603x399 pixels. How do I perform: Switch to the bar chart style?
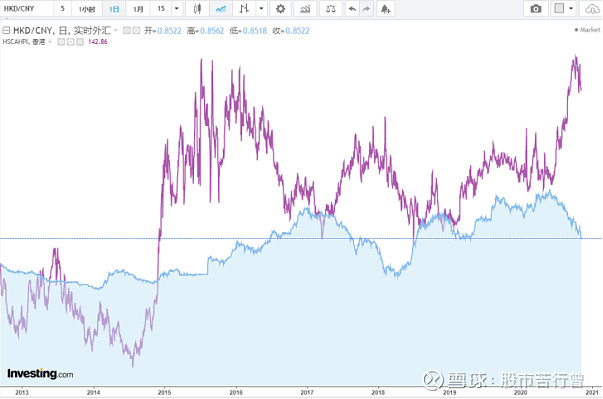[244, 8]
